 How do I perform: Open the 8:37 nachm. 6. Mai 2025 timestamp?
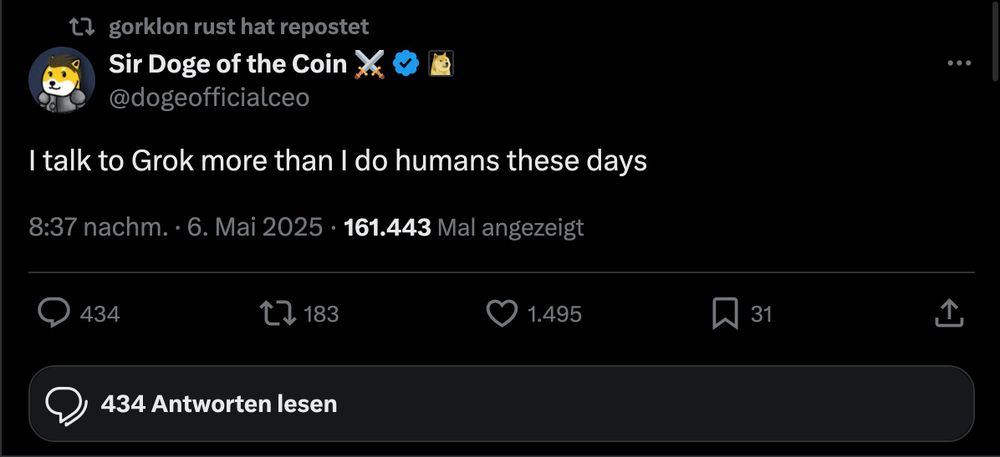coord(175,227)
